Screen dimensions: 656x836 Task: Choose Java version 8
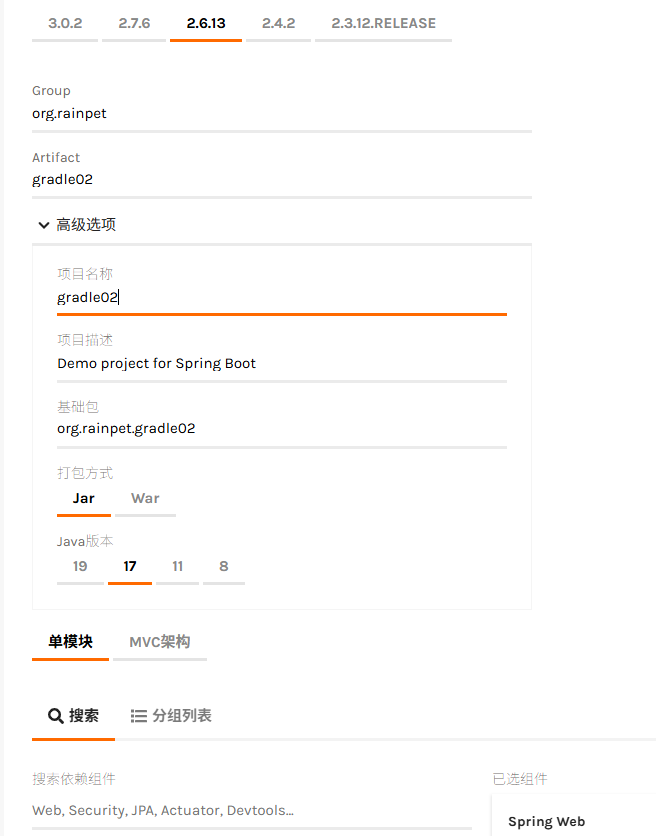coord(223,566)
